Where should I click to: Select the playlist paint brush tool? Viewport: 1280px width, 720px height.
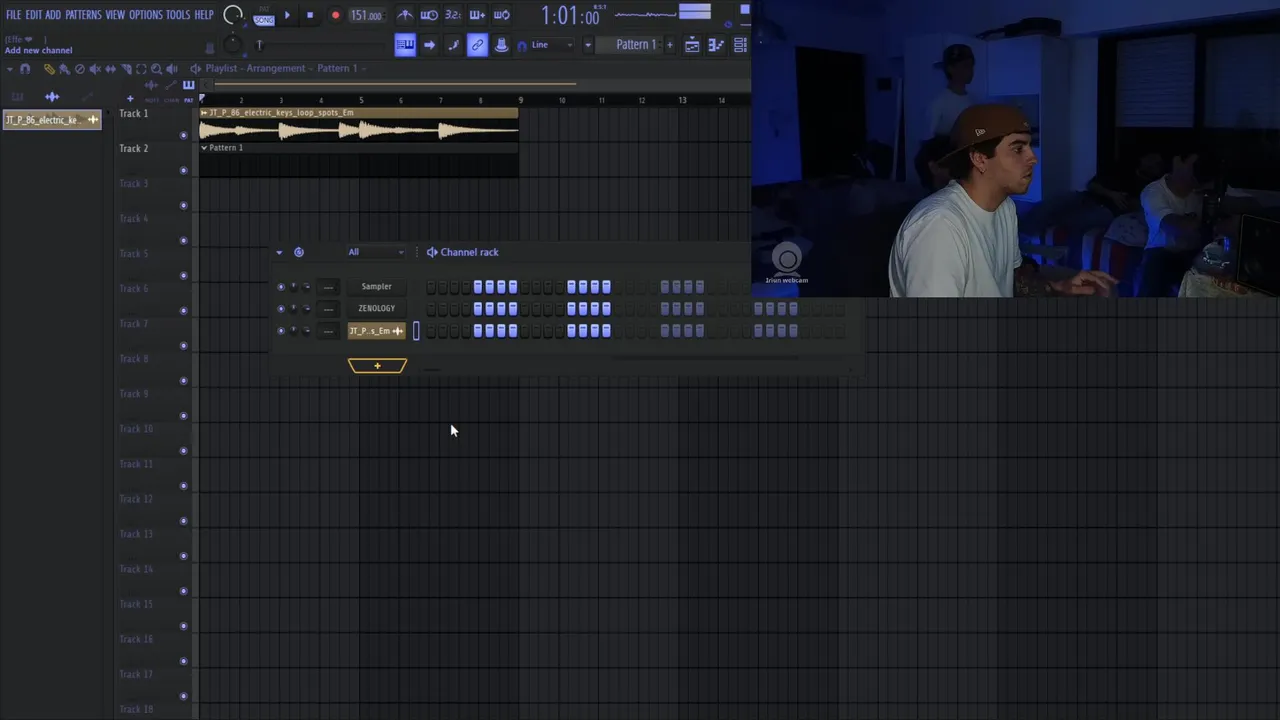pos(64,69)
